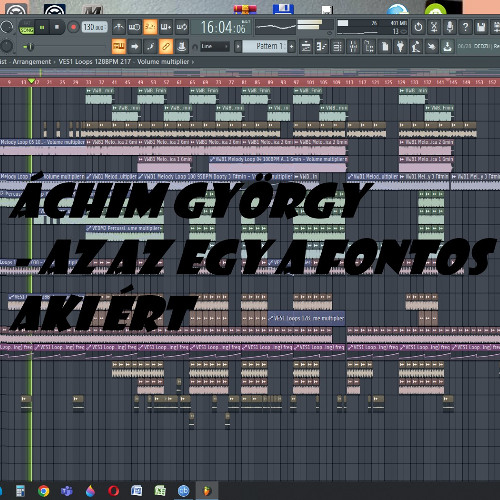Open qBittorrent from the taskbar
The image size is (500, 500).
pos(183,491)
